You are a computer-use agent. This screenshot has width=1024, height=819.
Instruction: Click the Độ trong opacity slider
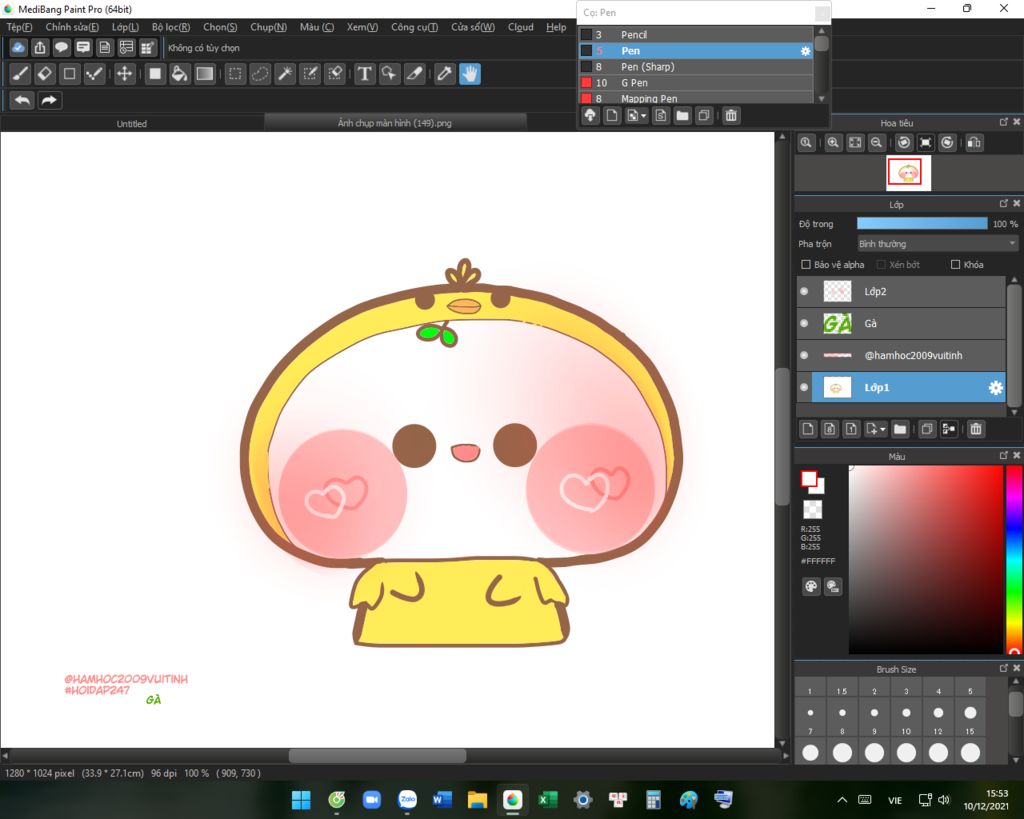pyautogui.click(x=922, y=223)
